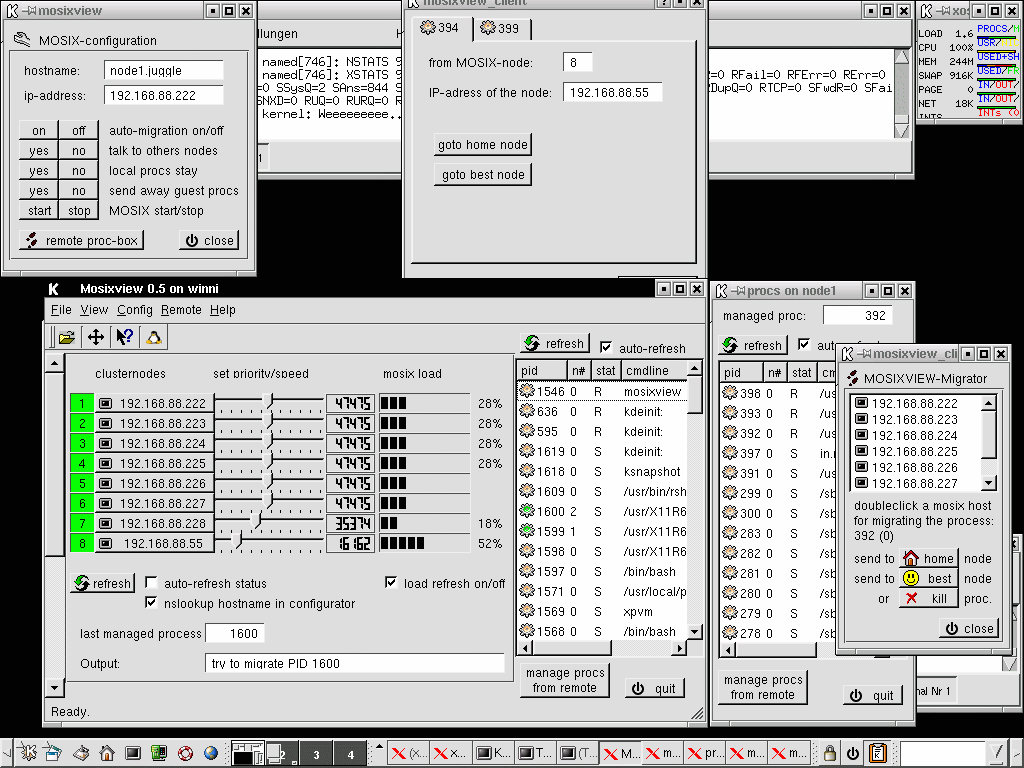Click the green node number 1 indicator
Image resolution: width=1024 pixels, height=768 pixels.
coord(82,403)
